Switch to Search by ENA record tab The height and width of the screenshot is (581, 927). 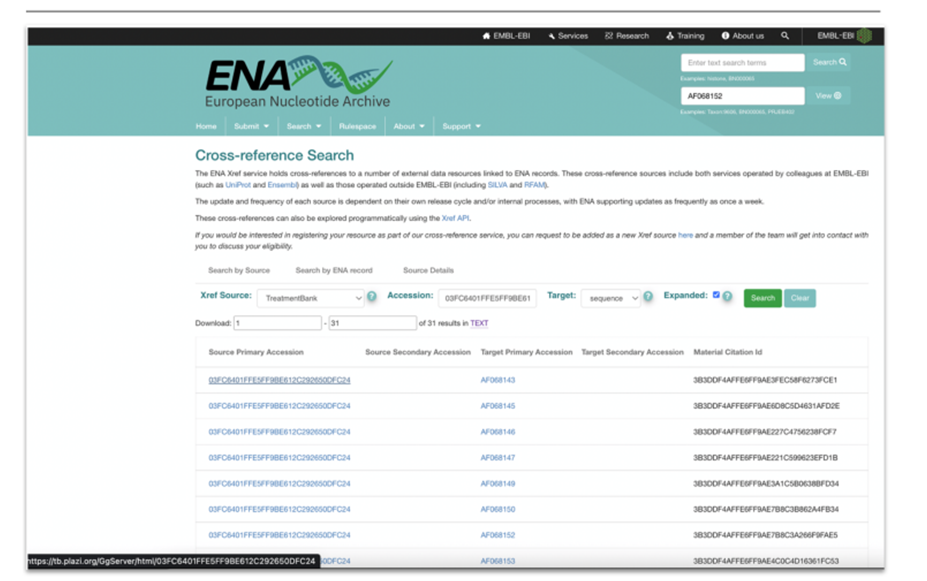point(334,271)
